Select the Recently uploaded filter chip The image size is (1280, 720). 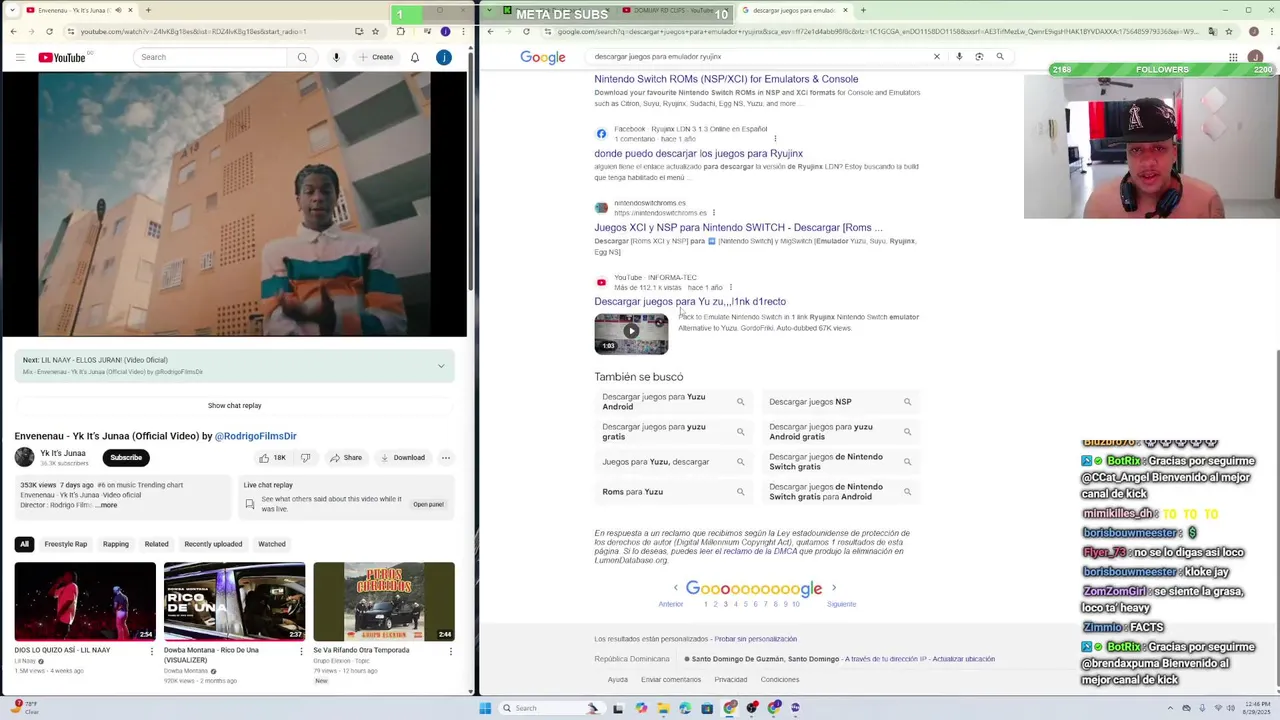point(213,544)
